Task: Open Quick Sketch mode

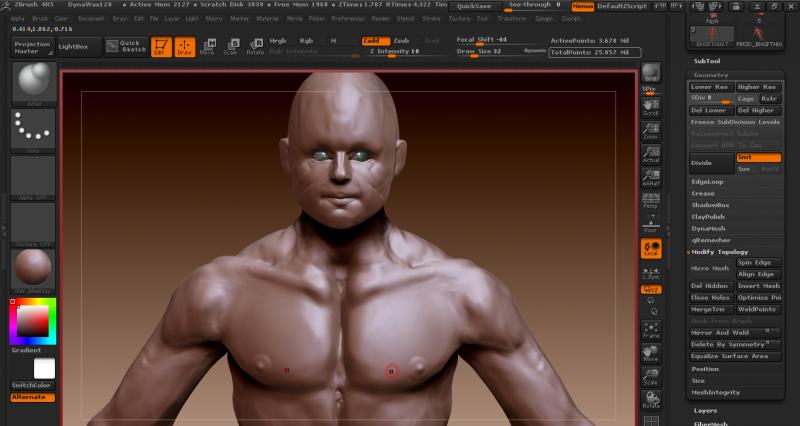Action: pos(127,46)
